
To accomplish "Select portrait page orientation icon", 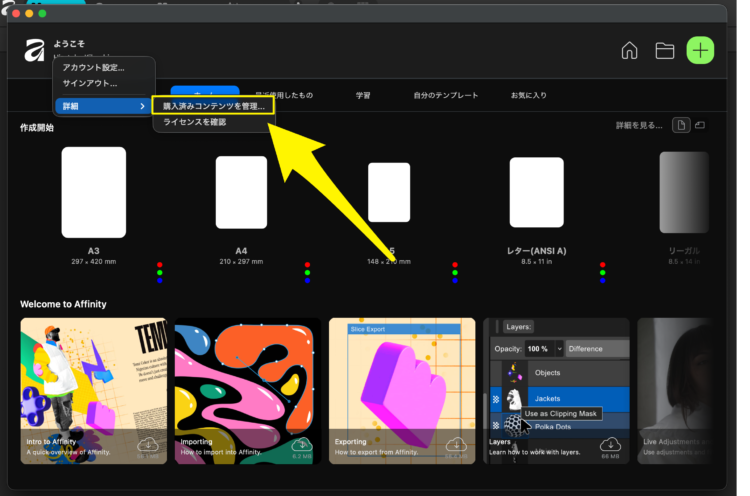I will (x=680, y=125).
